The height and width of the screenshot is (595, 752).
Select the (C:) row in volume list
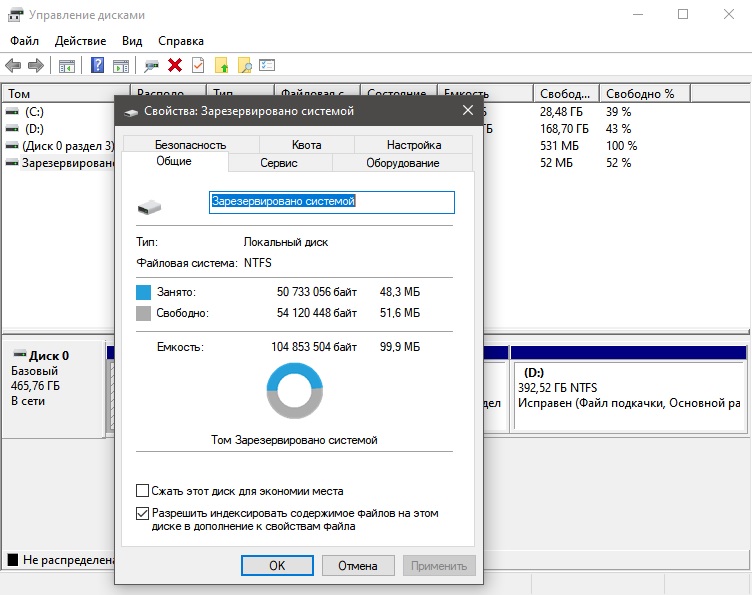click(60, 112)
